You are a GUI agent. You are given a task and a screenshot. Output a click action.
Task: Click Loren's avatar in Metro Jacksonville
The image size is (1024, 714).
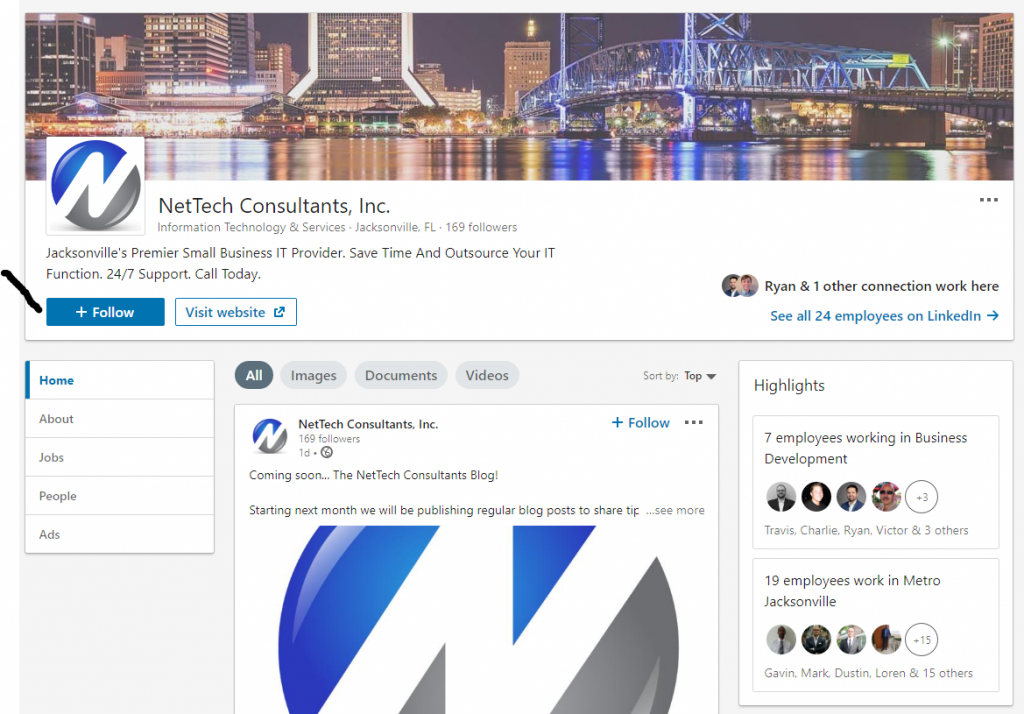(x=886, y=640)
